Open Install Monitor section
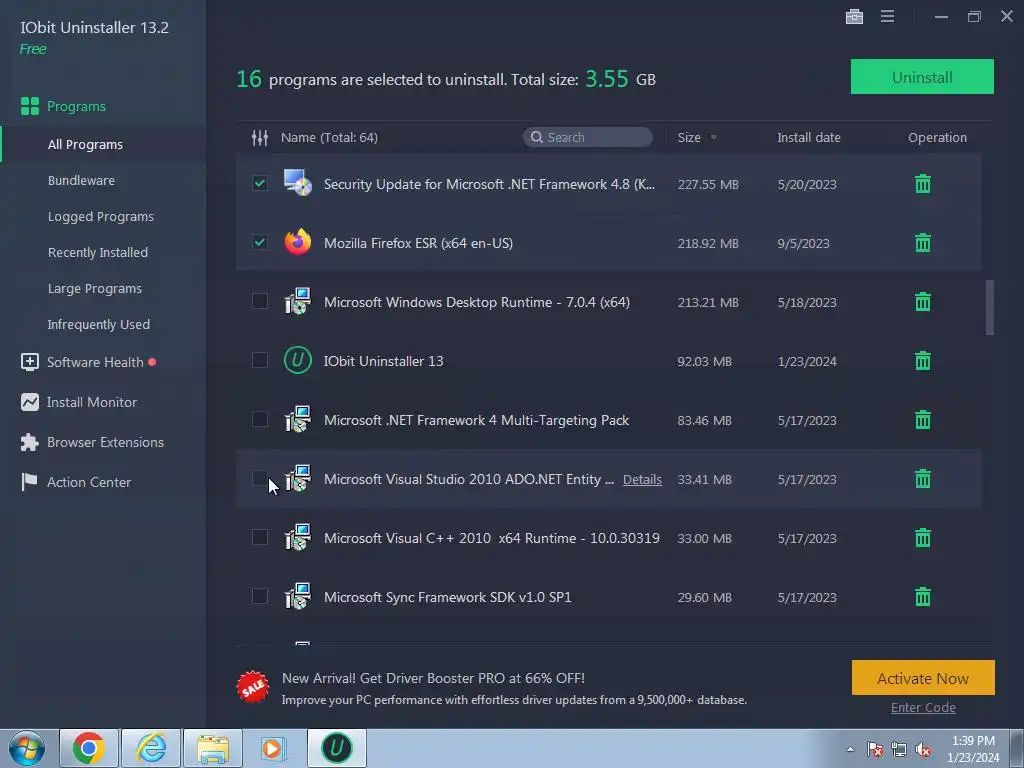The height and width of the screenshot is (768, 1024). (x=78, y=402)
